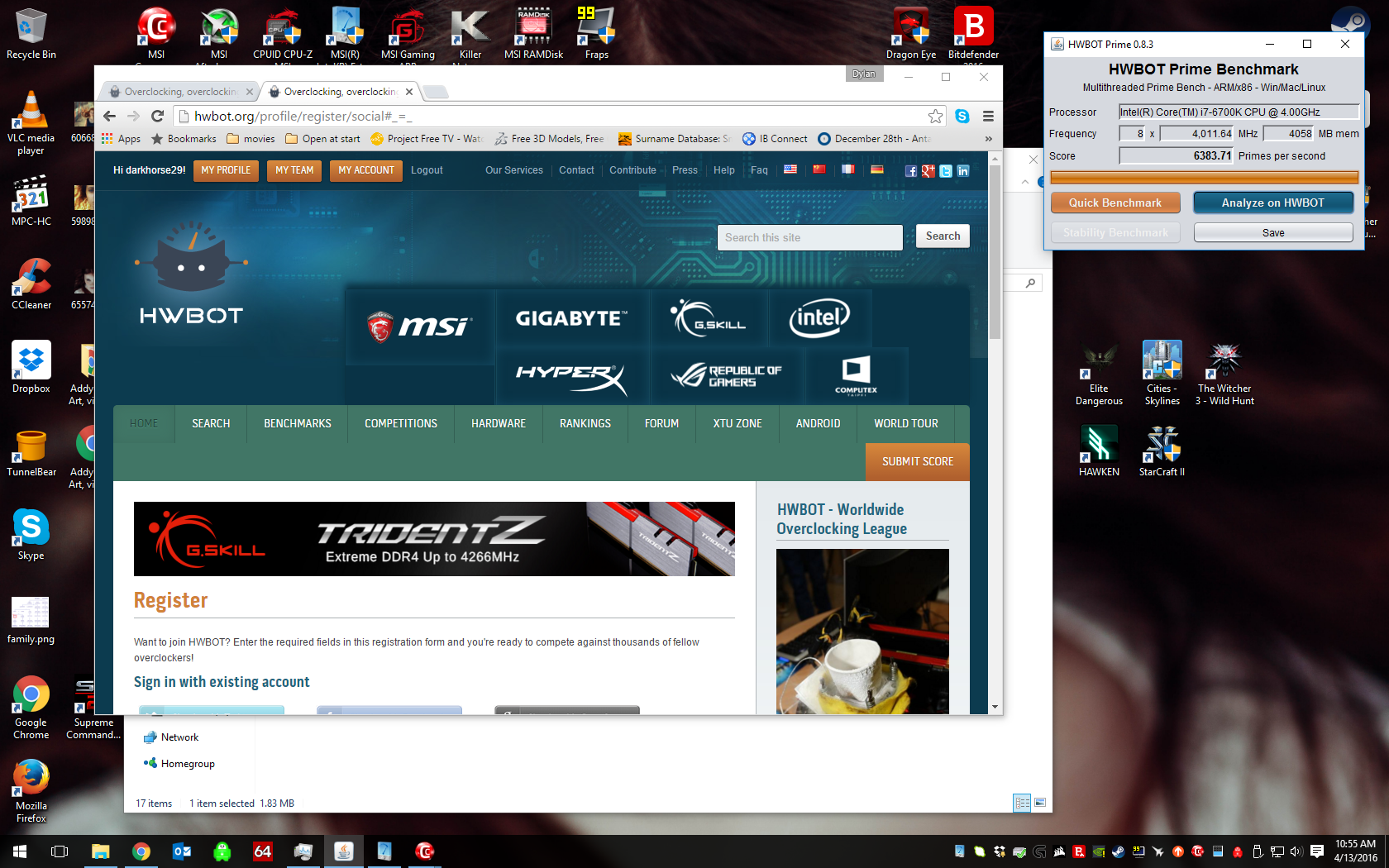Screen dimensions: 1389x868
Task: Open the Fraps desktop shortcut
Action: pyautogui.click(x=596, y=35)
